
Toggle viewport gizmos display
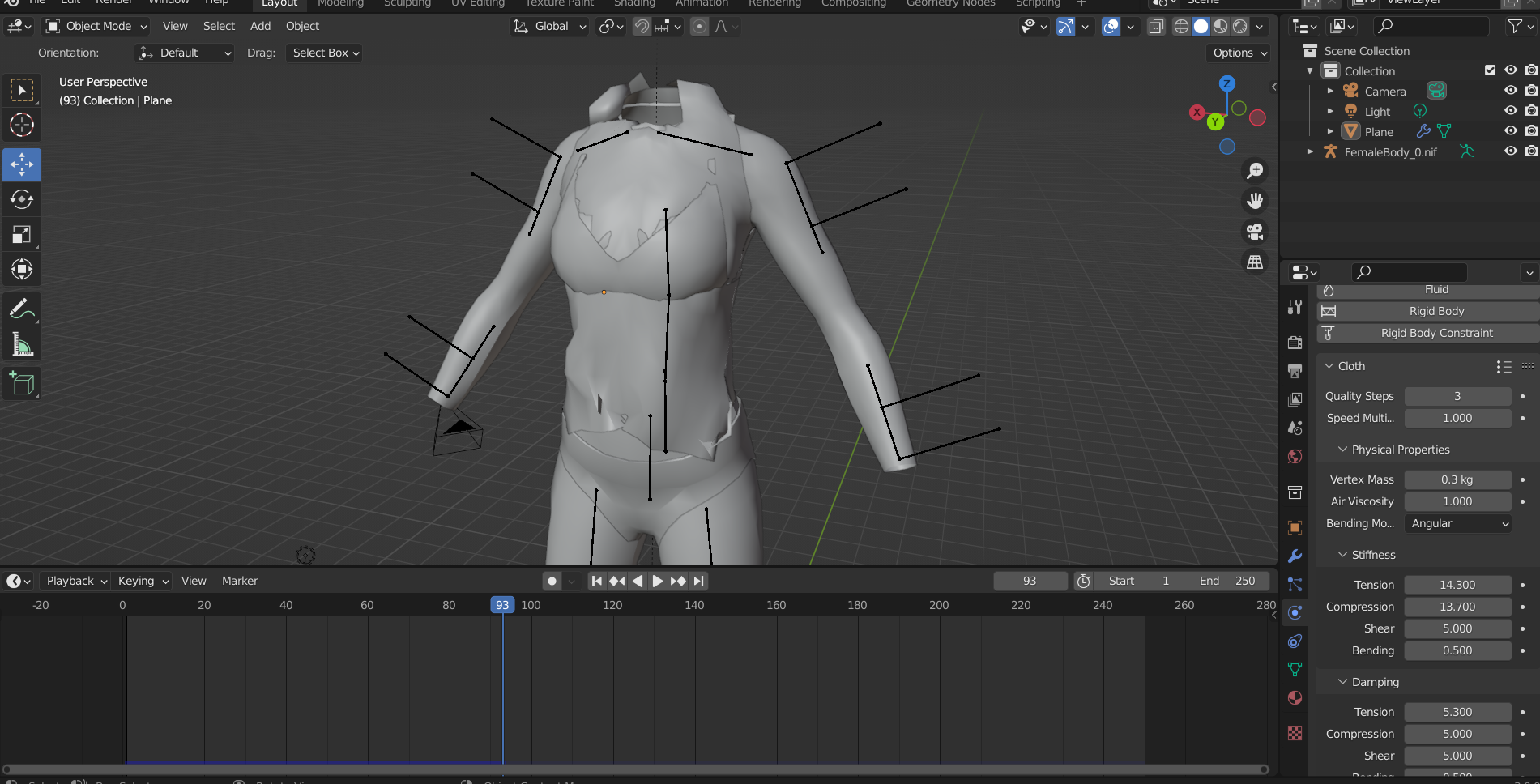[x=1065, y=27]
